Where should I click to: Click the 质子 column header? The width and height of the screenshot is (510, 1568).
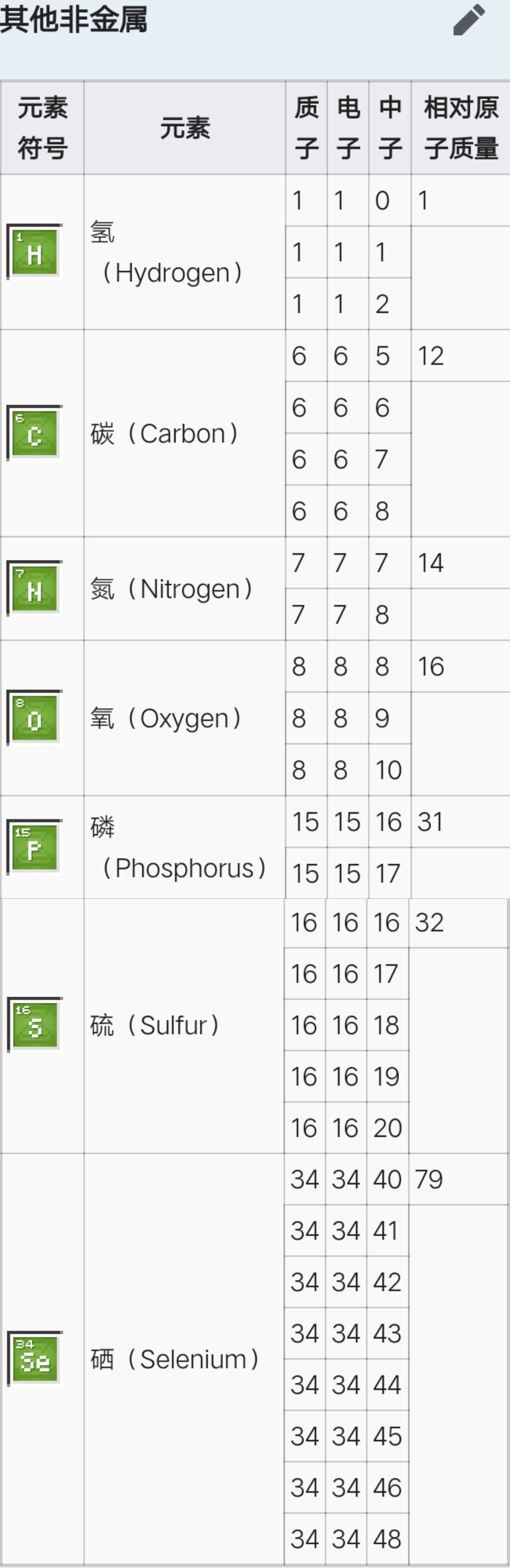tap(306, 128)
